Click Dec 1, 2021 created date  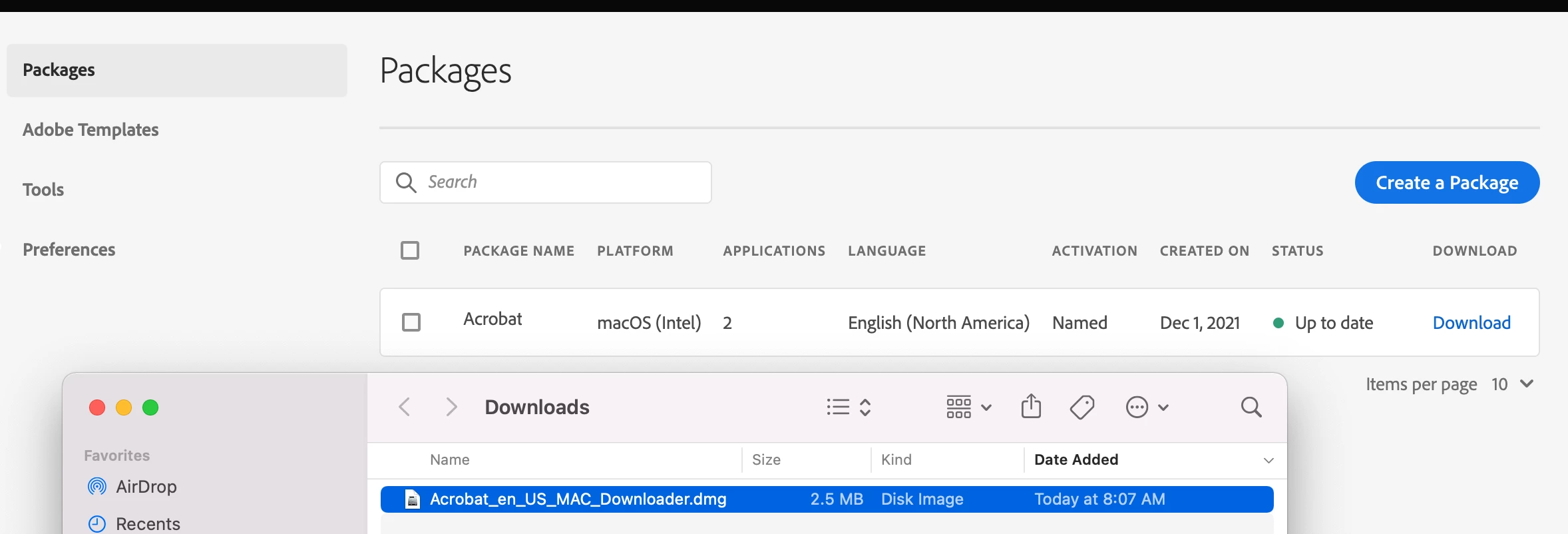click(1200, 323)
